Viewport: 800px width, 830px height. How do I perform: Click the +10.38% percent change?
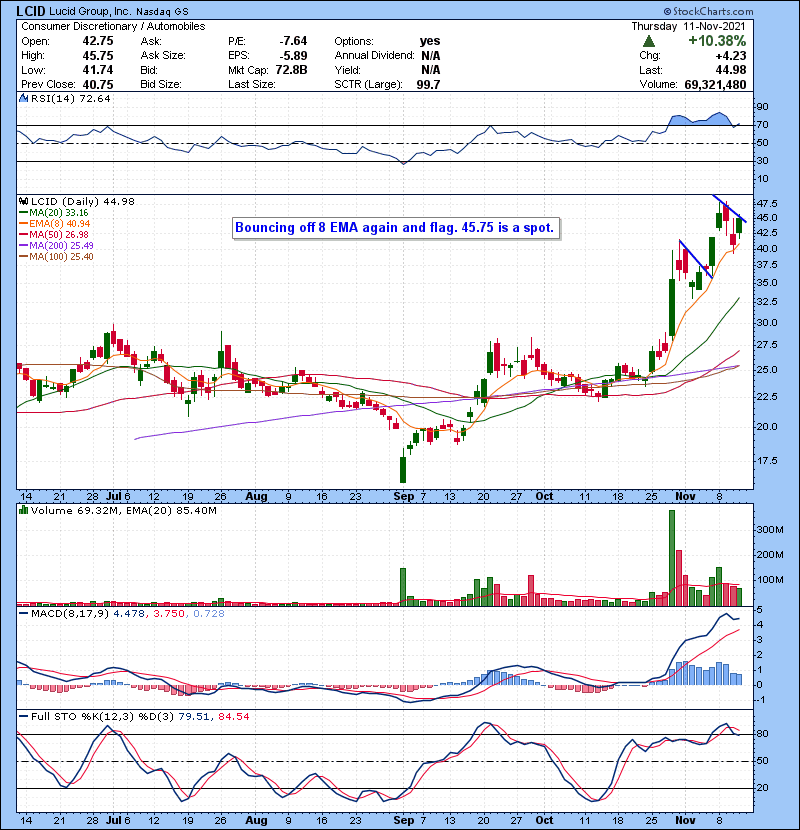[717, 41]
